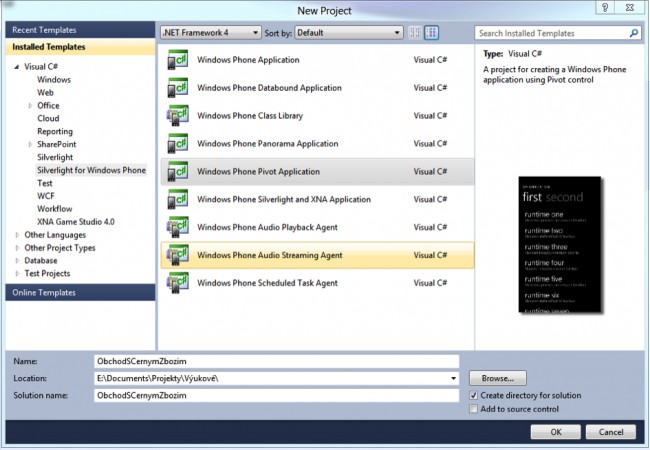Open the Recent Templates section

[80, 30]
